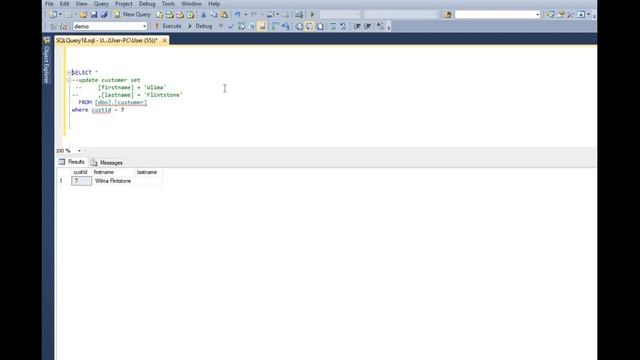
Task: Collapse the --update comment outline block
Action: click(69, 80)
